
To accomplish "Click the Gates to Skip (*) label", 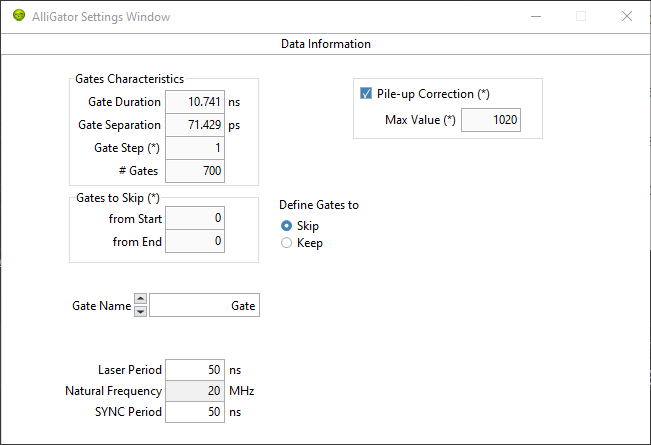I will pyautogui.click(x=118, y=198).
